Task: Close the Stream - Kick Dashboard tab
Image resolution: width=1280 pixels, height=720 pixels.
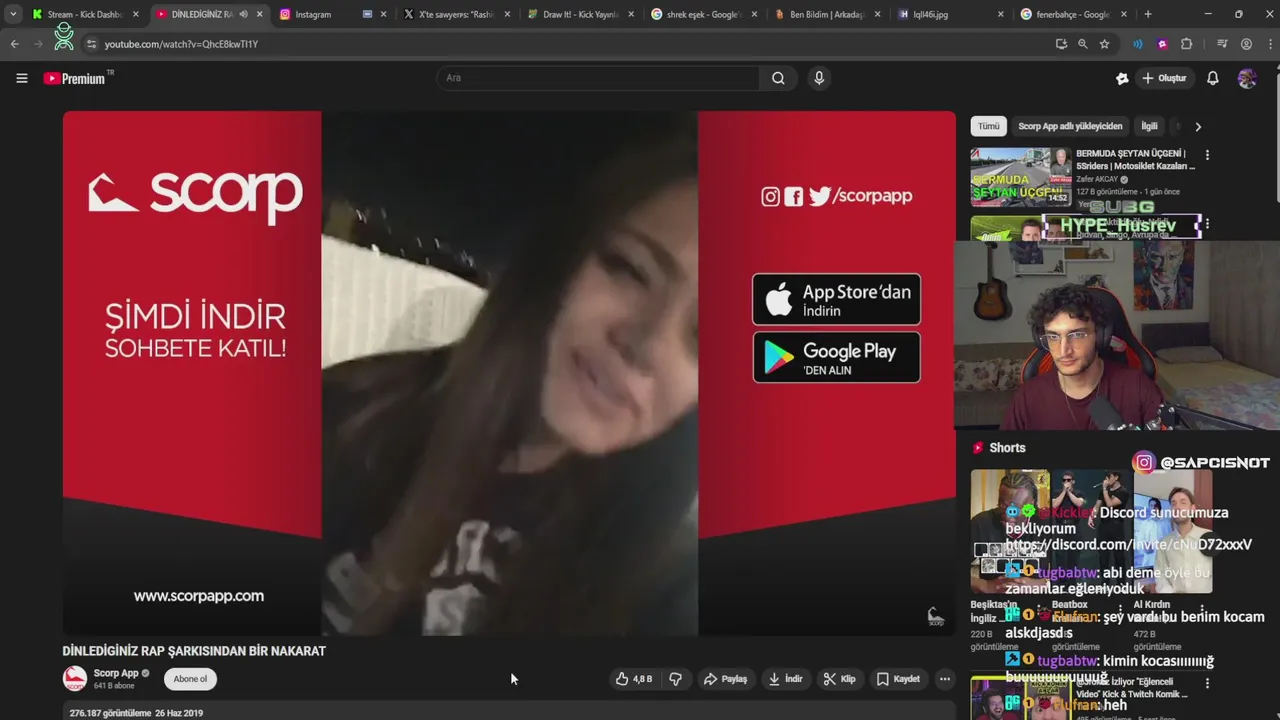Action: pos(135,14)
